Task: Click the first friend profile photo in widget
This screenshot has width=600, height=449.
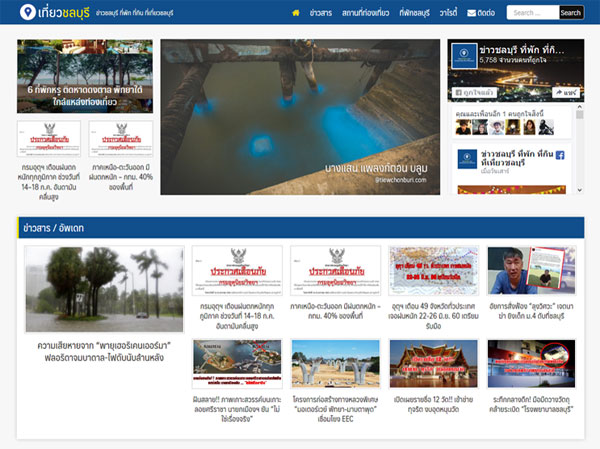Action: pos(463,127)
